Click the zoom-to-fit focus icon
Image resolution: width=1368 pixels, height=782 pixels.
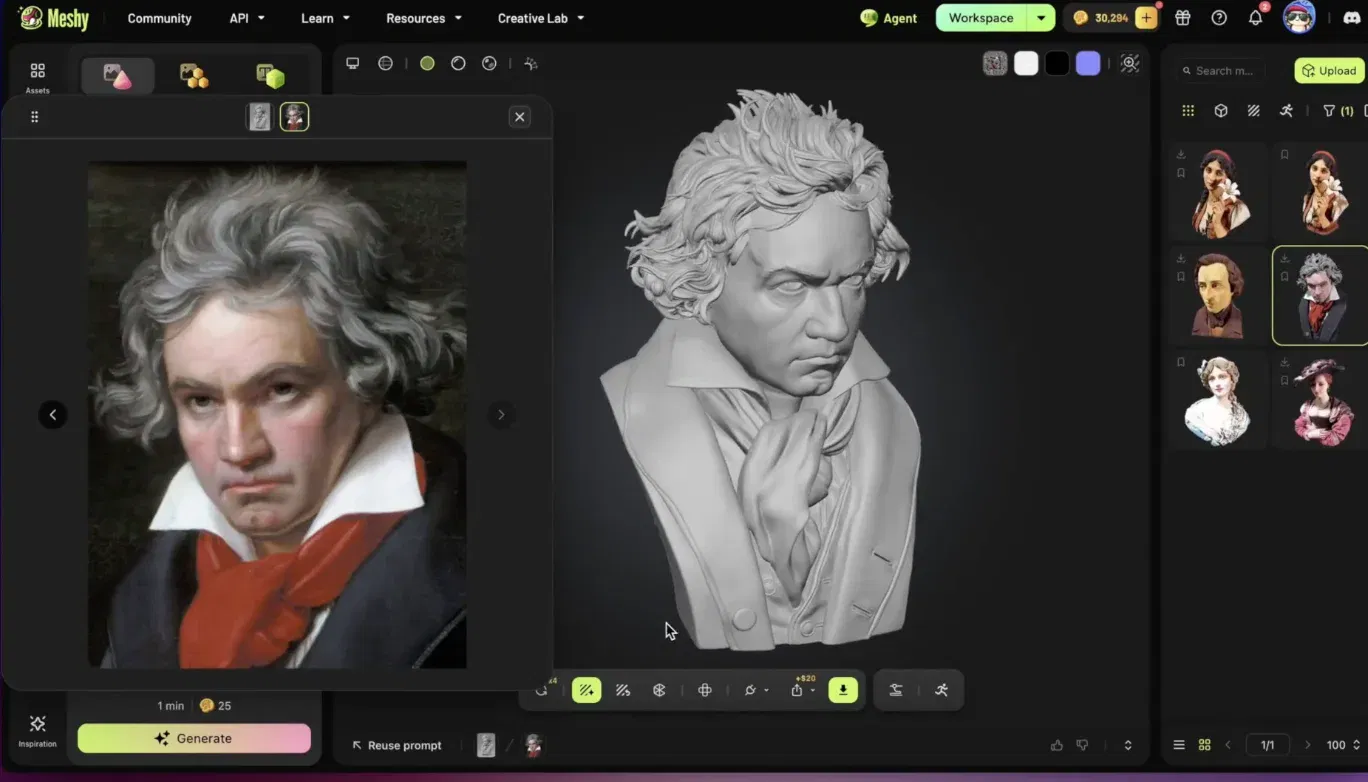coord(1130,63)
